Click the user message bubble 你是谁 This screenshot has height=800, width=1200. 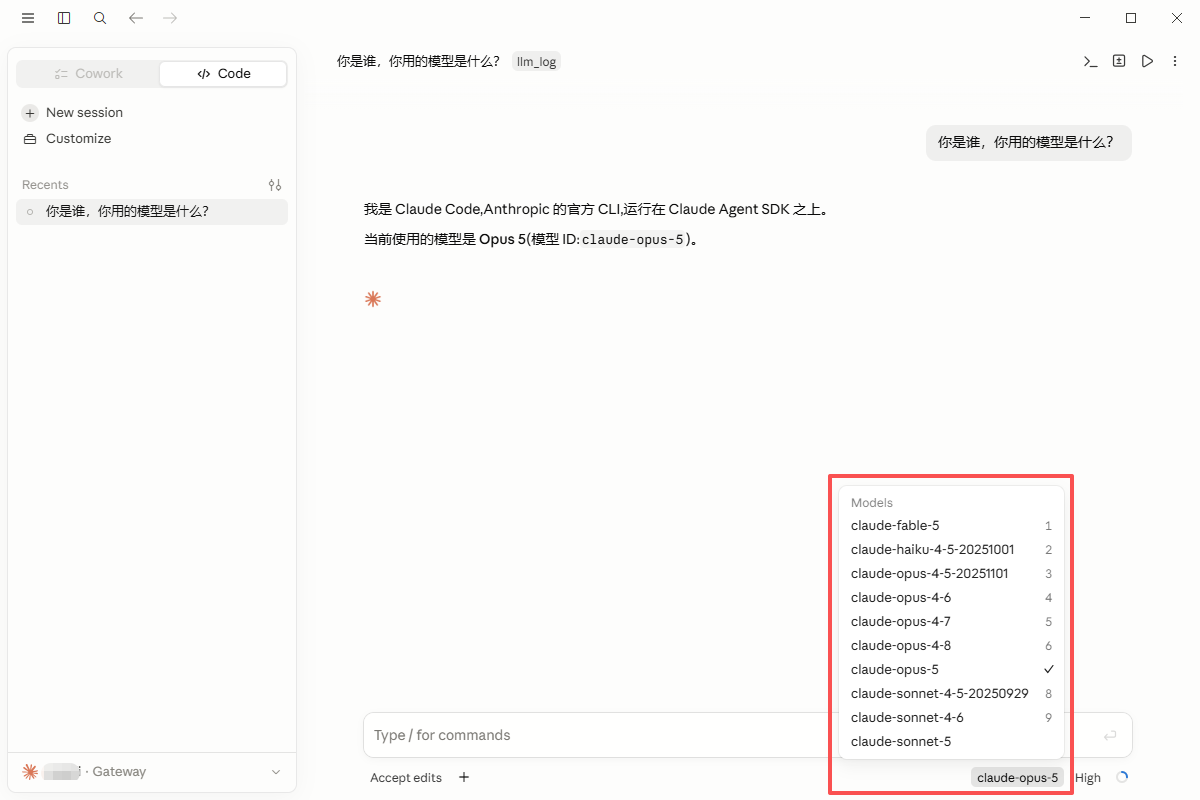1029,142
